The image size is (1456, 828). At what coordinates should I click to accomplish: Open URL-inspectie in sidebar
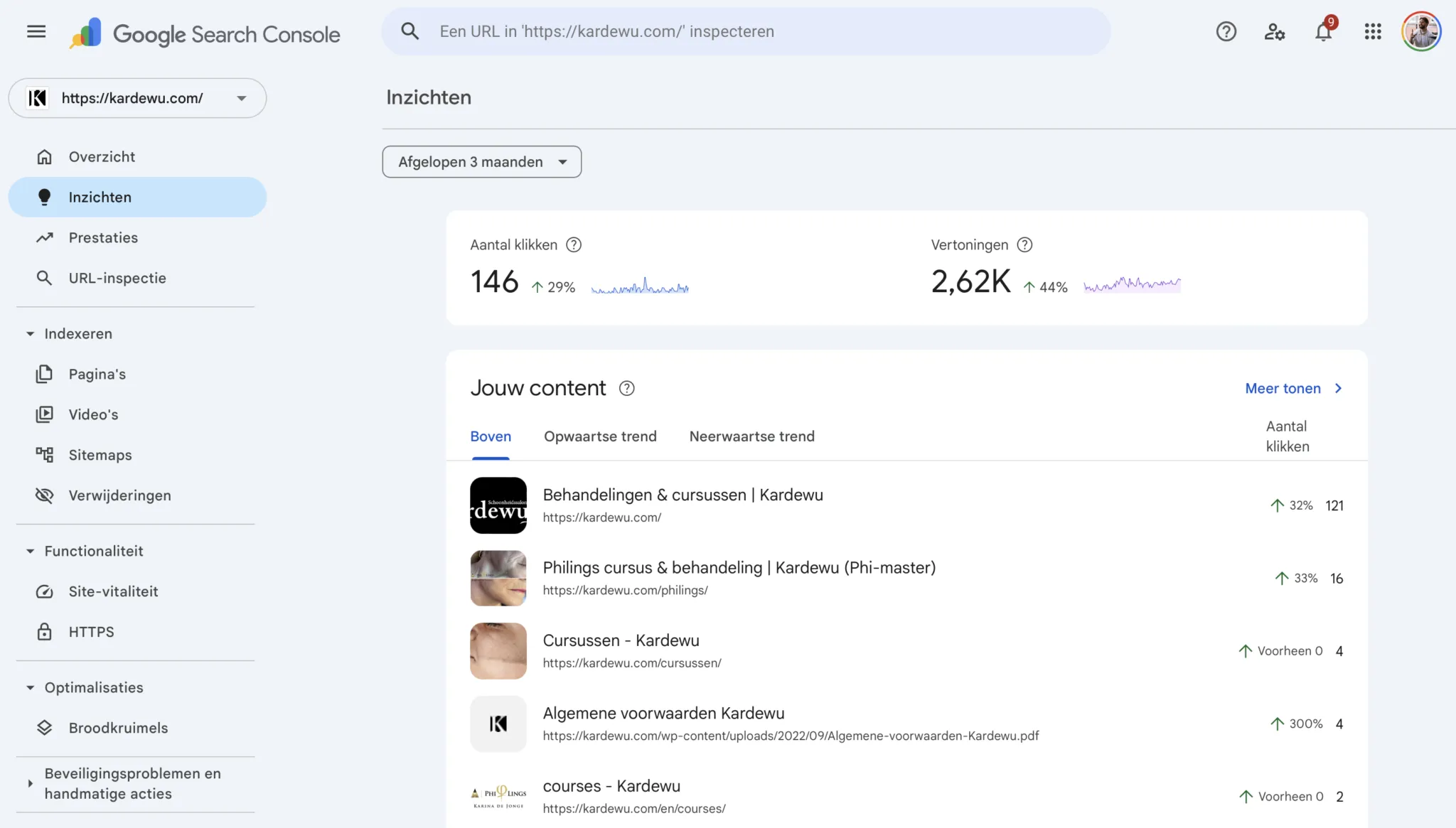pos(137,278)
